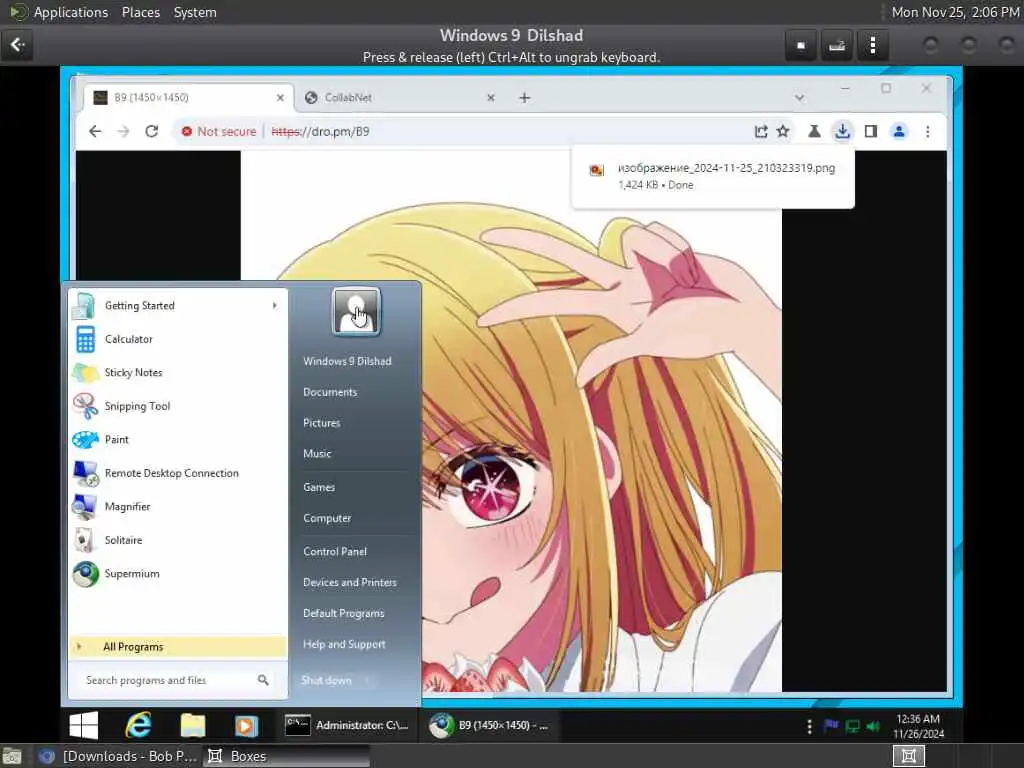Launch Snipping Tool
Image resolution: width=1024 pixels, height=768 pixels.
pyautogui.click(x=176, y=406)
